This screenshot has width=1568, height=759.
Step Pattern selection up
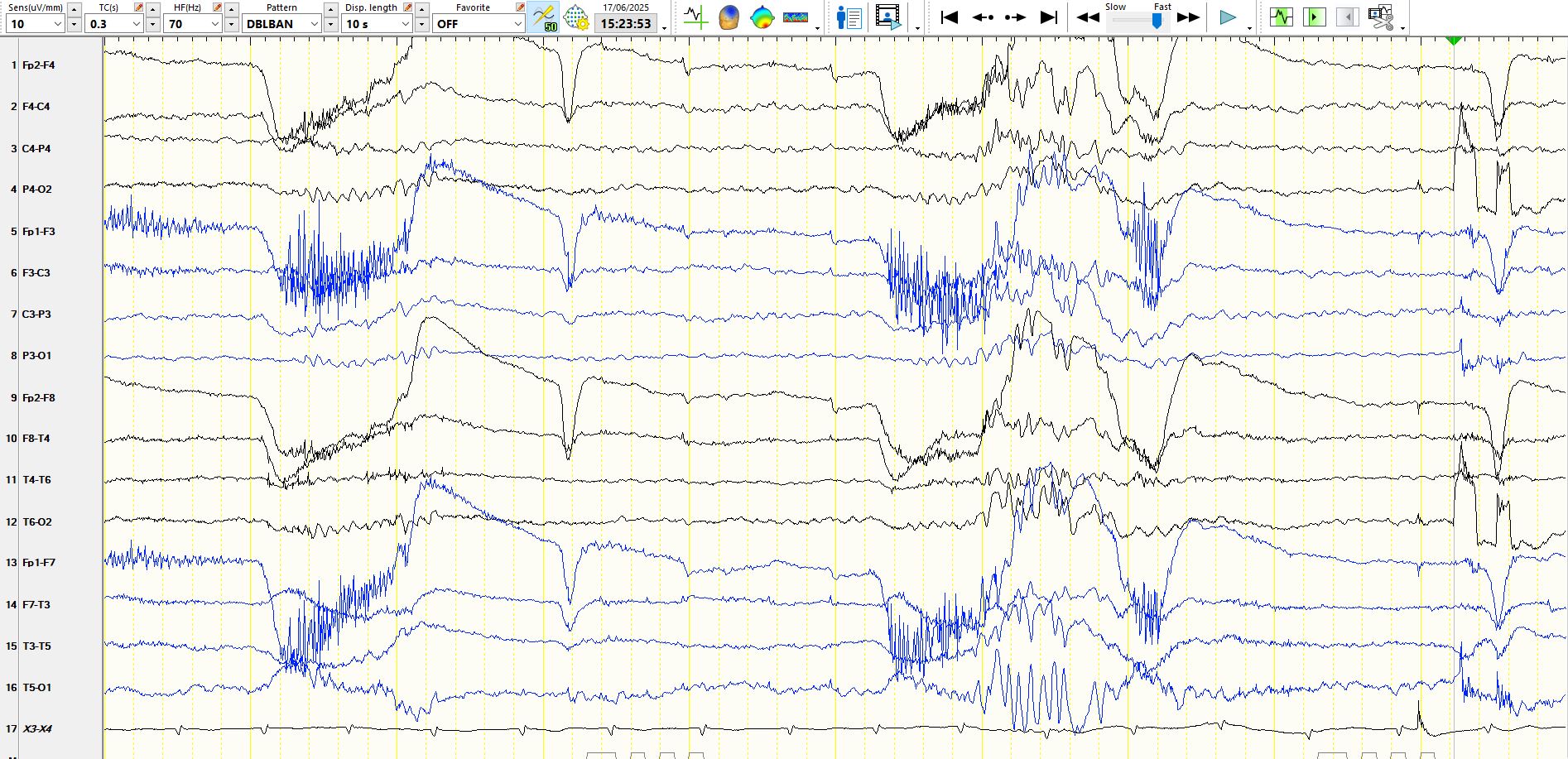330,9
